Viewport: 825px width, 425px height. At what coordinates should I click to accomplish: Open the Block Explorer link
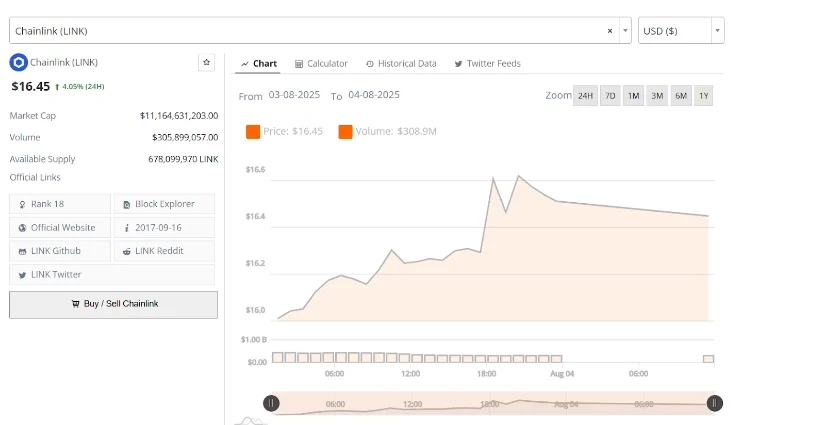[165, 204]
